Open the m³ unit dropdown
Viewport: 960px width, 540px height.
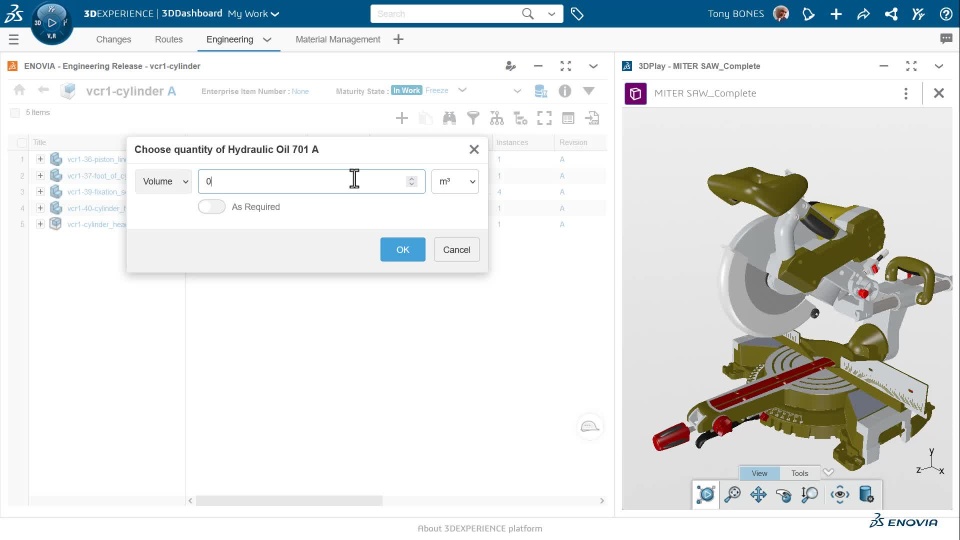[455, 181]
